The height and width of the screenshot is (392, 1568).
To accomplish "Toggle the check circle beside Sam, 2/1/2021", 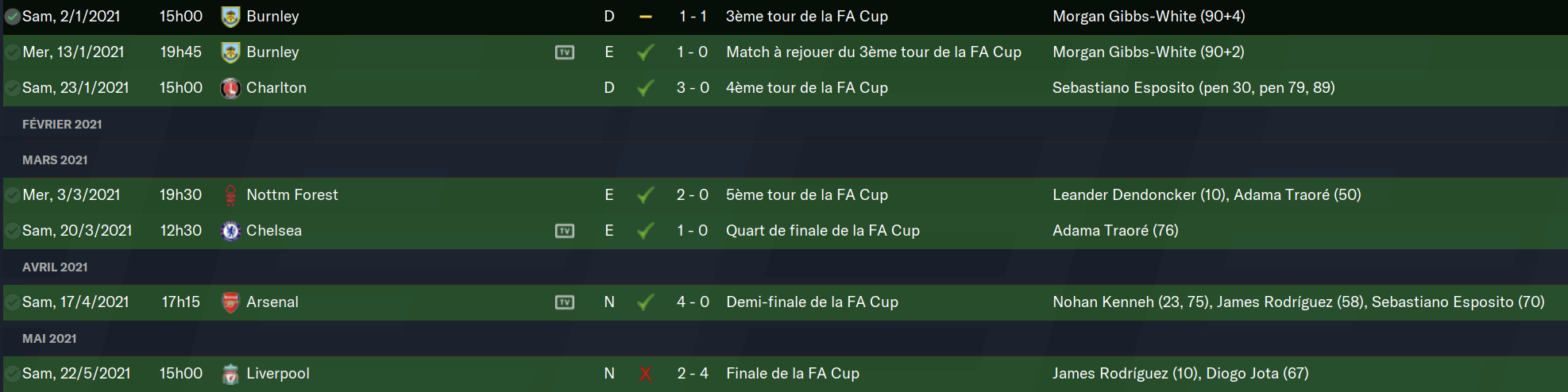I will point(13,17).
